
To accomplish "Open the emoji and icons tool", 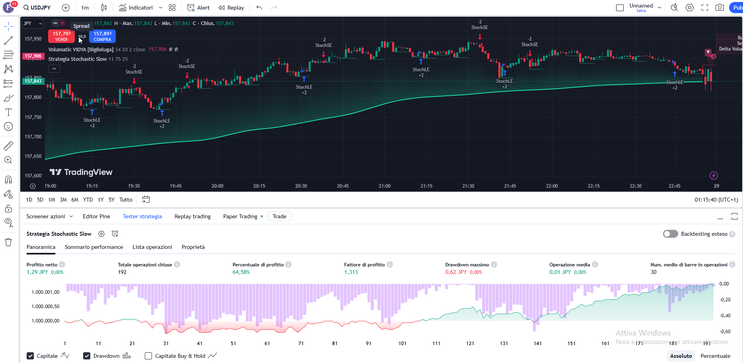I will (8, 127).
